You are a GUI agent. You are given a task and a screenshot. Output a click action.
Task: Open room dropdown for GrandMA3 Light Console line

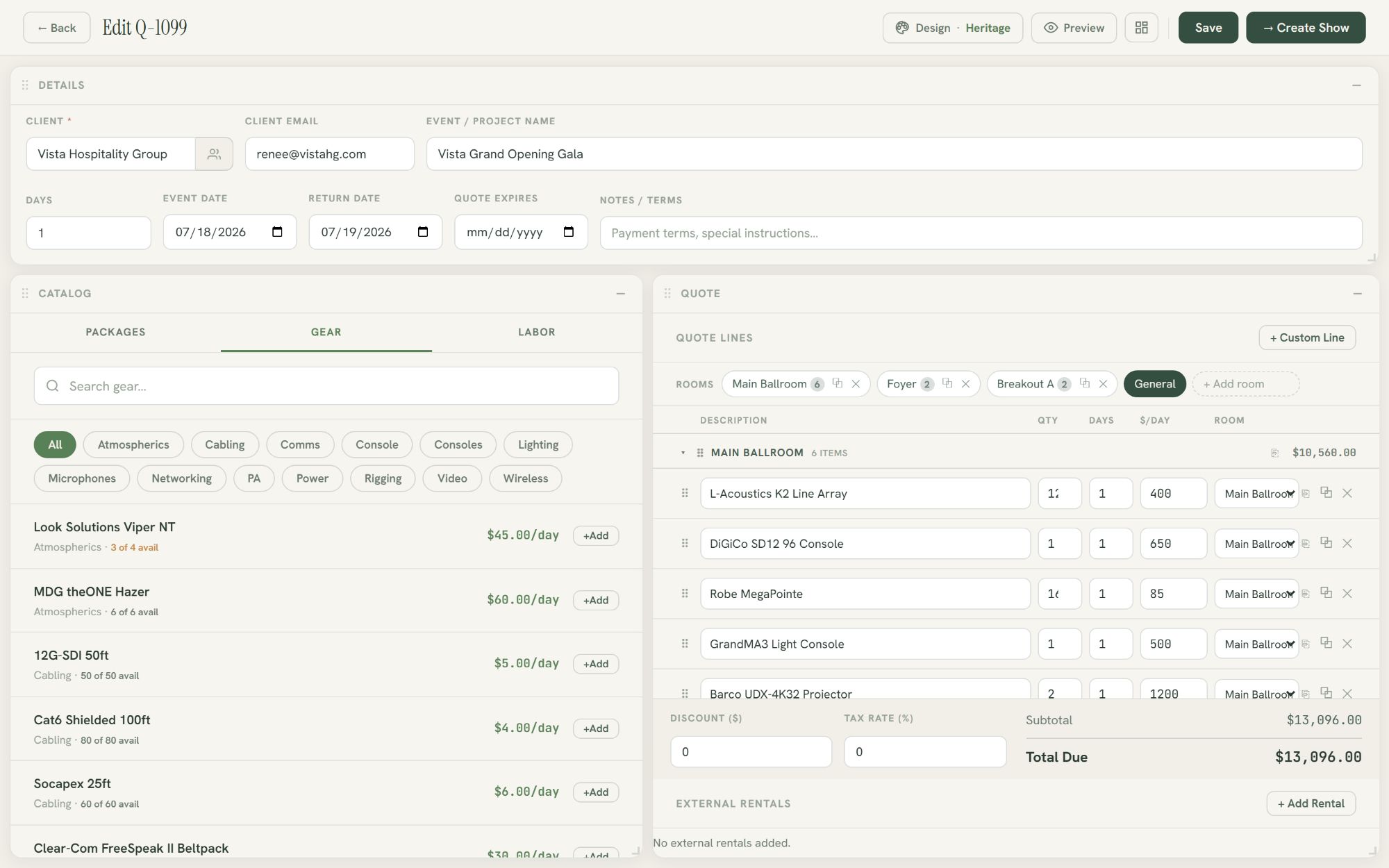click(1256, 643)
